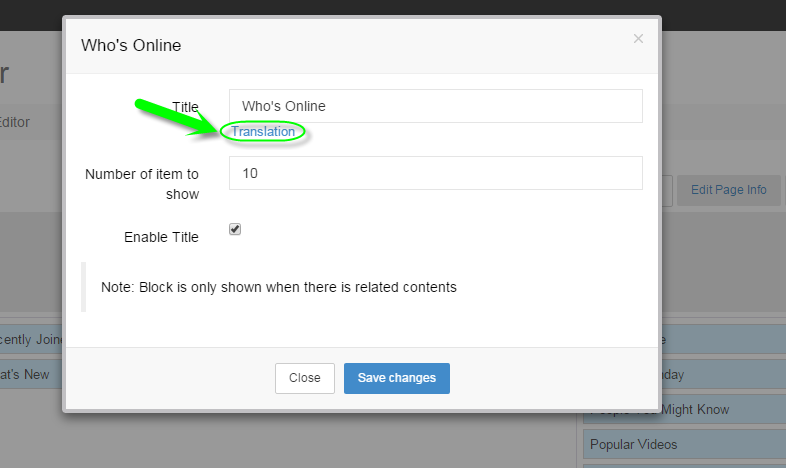
Task: Click the Save changes button
Action: click(396, 378)
